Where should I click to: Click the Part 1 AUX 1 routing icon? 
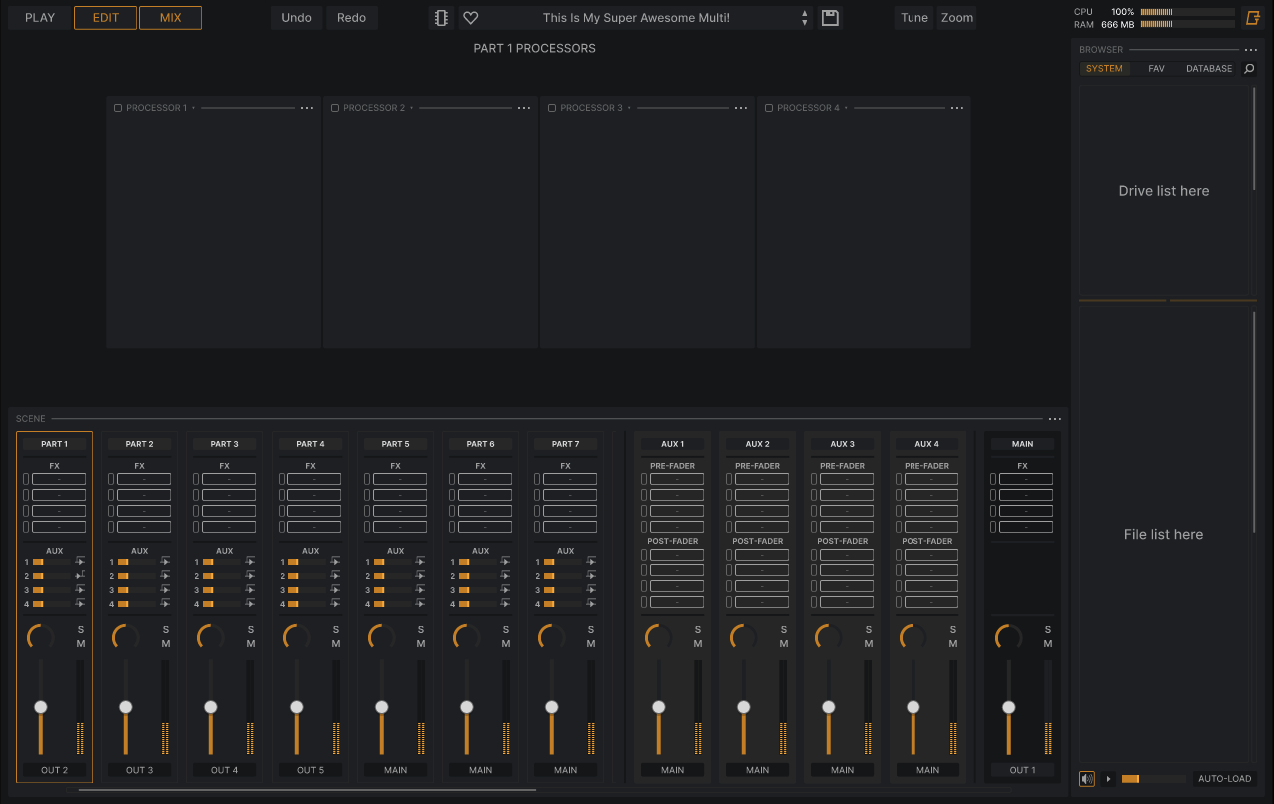[80, 562]
